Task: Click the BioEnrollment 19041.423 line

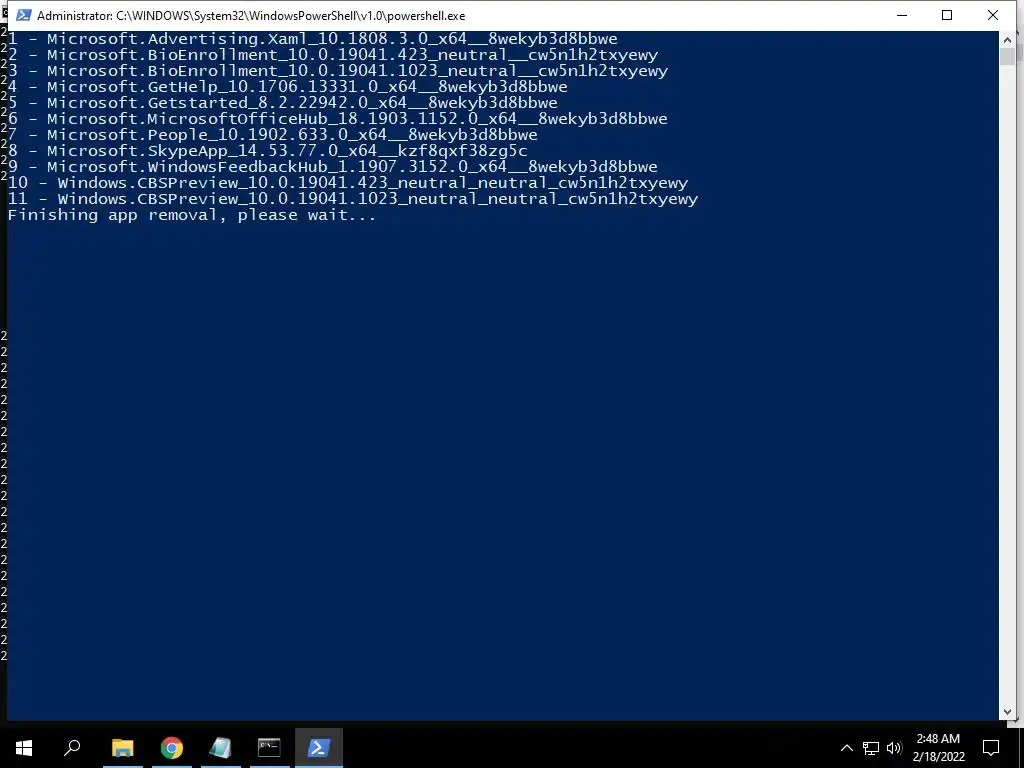Action: tap(332, 55)
